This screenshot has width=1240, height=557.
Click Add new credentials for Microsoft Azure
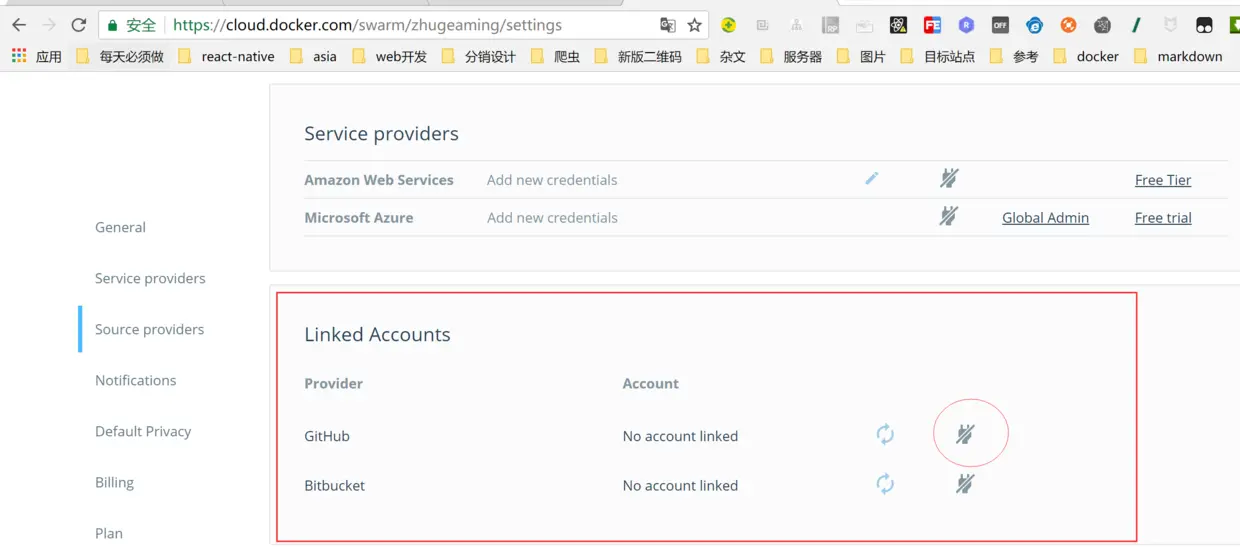pos(552,217)
